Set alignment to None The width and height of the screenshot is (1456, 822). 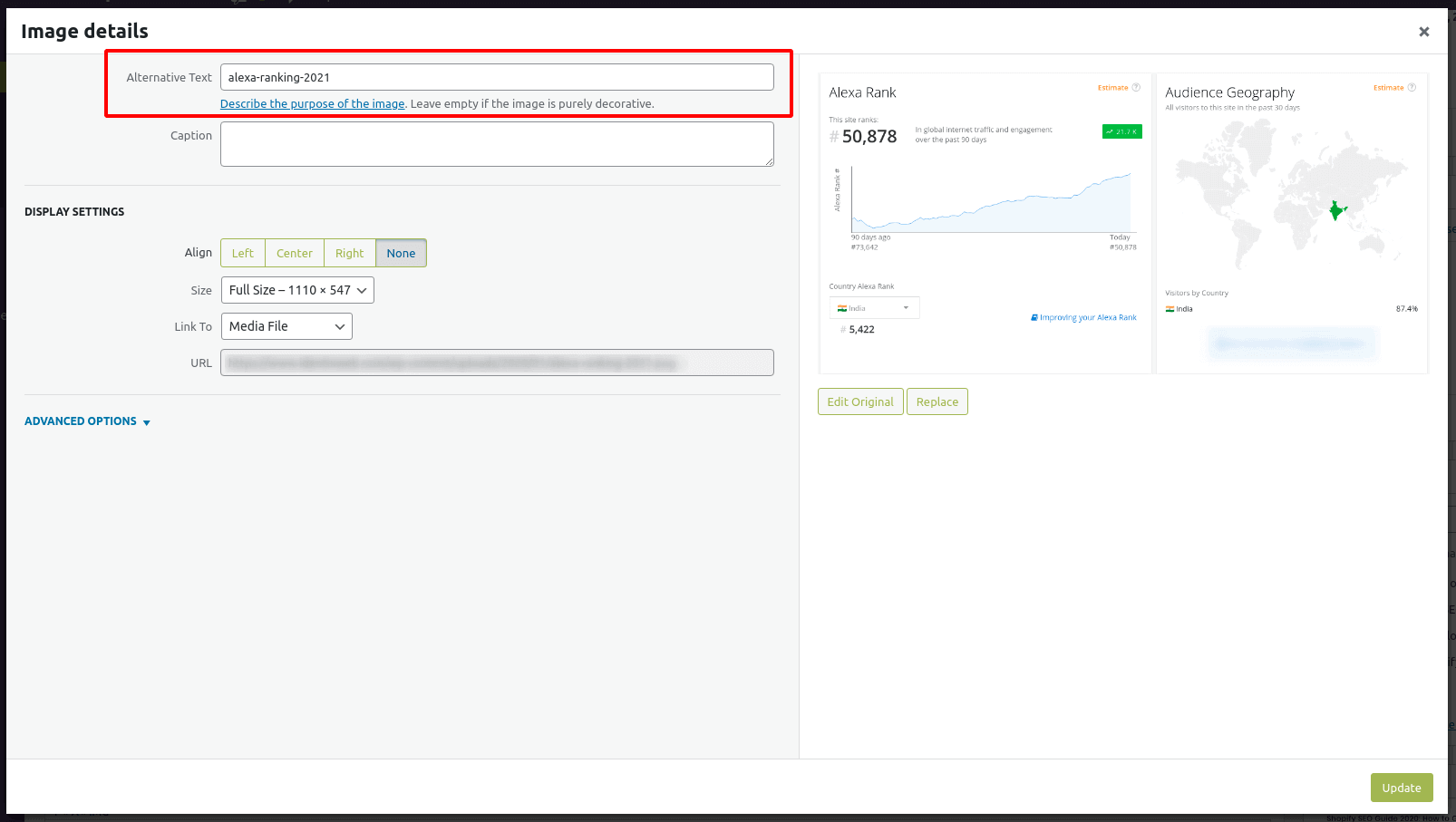click(401, 253)
